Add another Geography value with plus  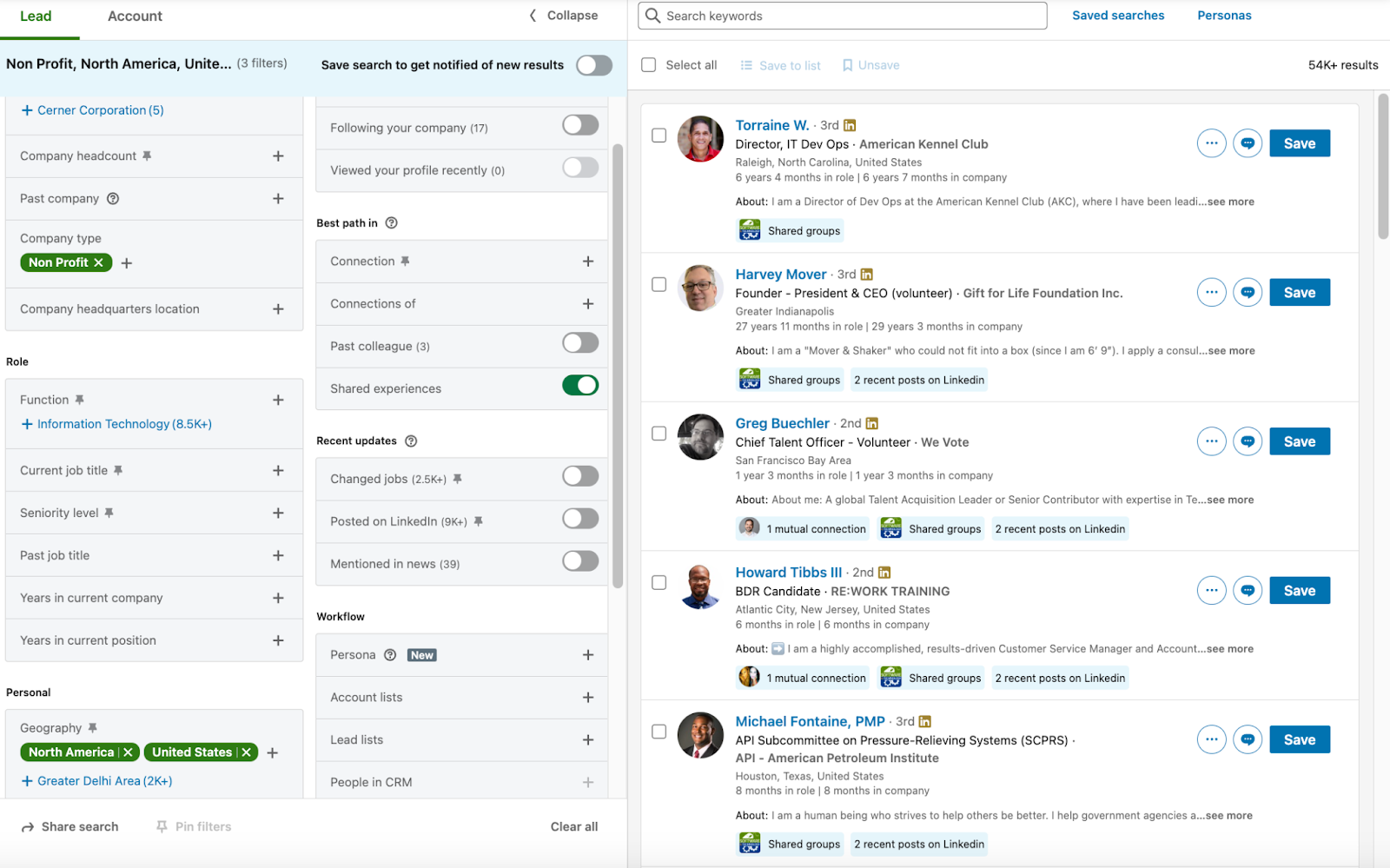click(x=273, y=753)
